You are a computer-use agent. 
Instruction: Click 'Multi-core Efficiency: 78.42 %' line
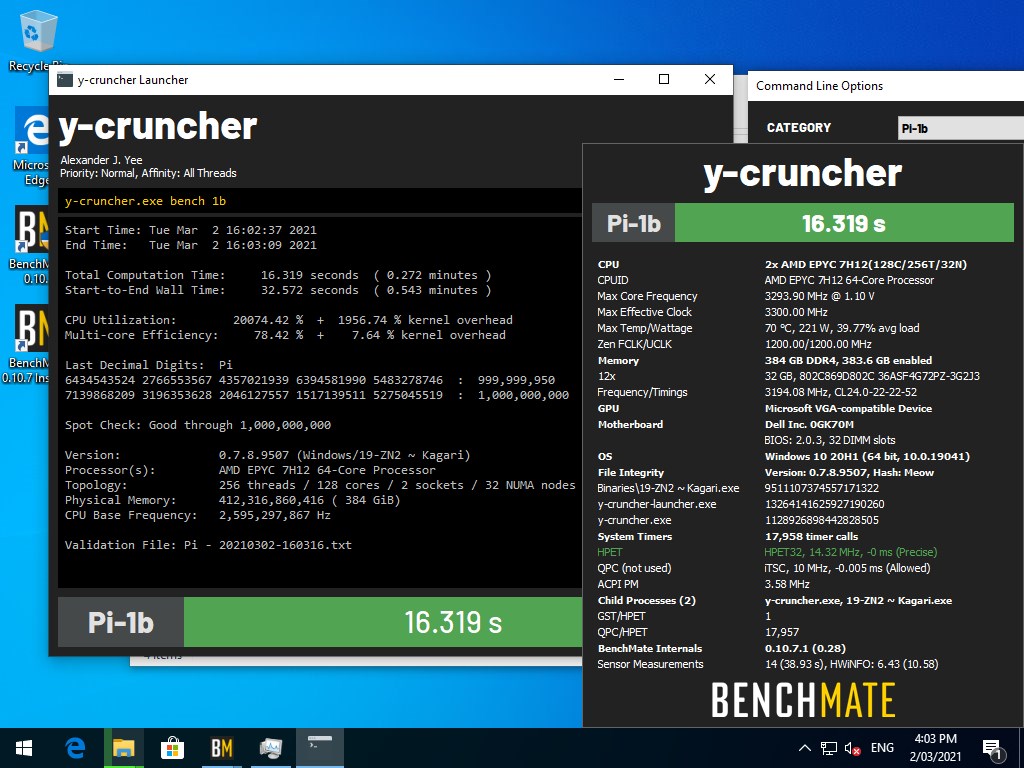tap(285, 335)
